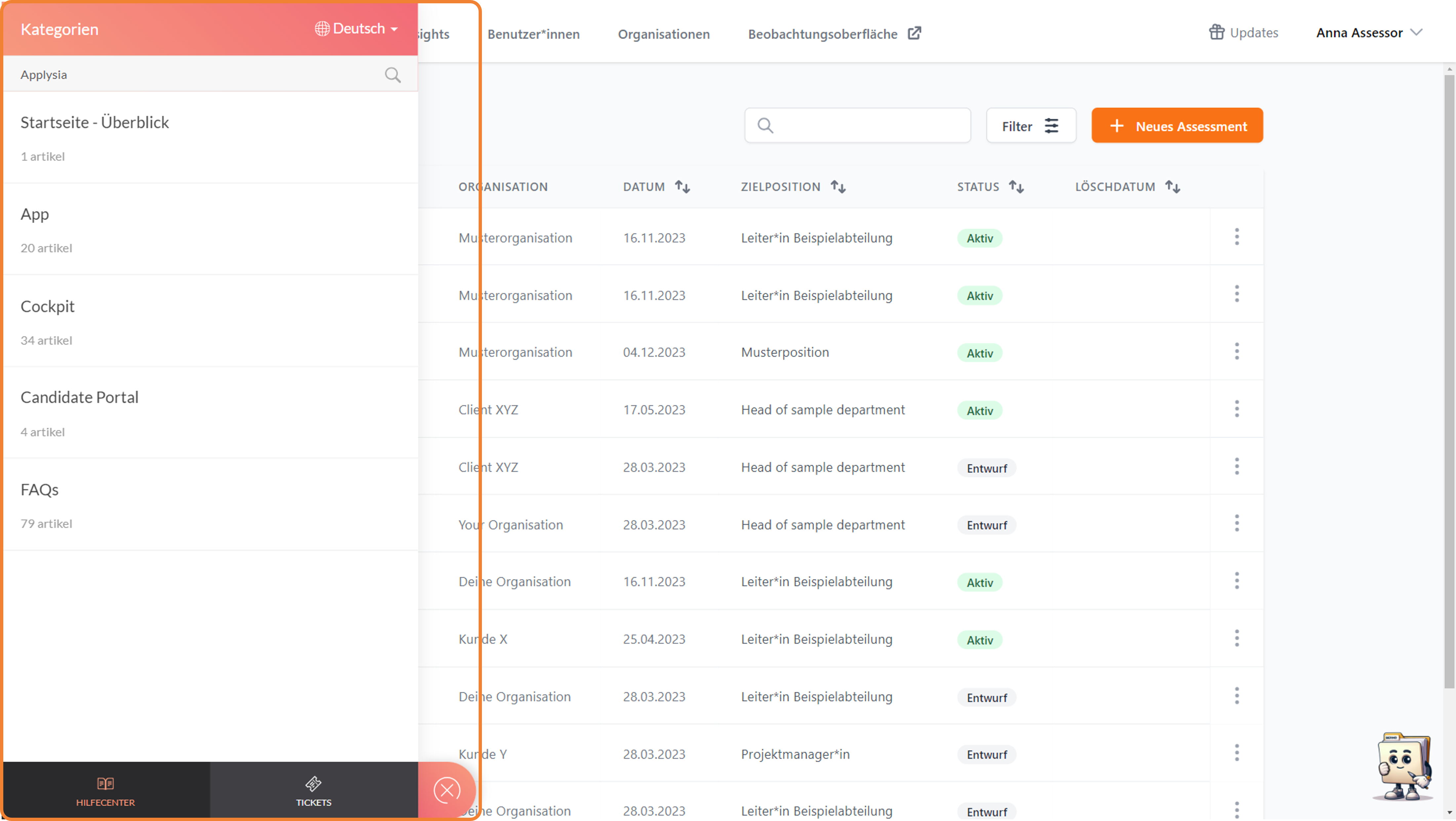
Task: Create a Neues Assessment
Action: coord(1177,126)
